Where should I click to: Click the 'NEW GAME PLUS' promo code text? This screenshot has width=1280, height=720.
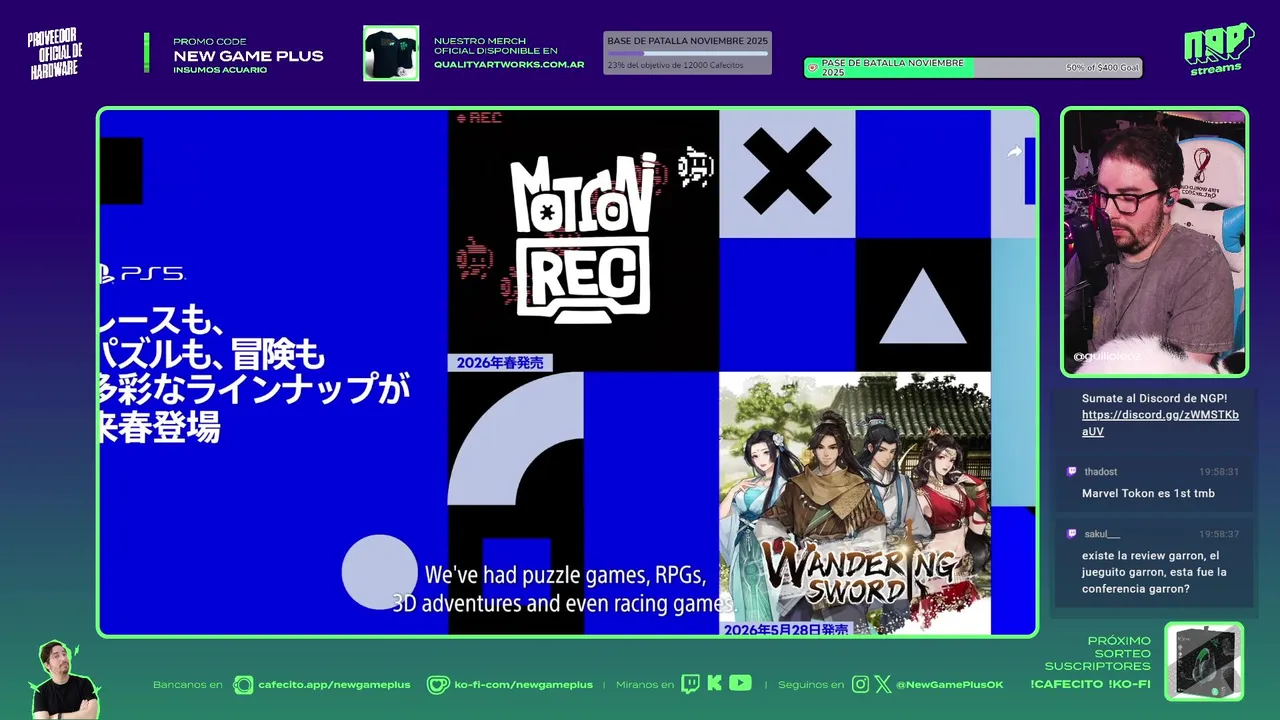point(248,56)
